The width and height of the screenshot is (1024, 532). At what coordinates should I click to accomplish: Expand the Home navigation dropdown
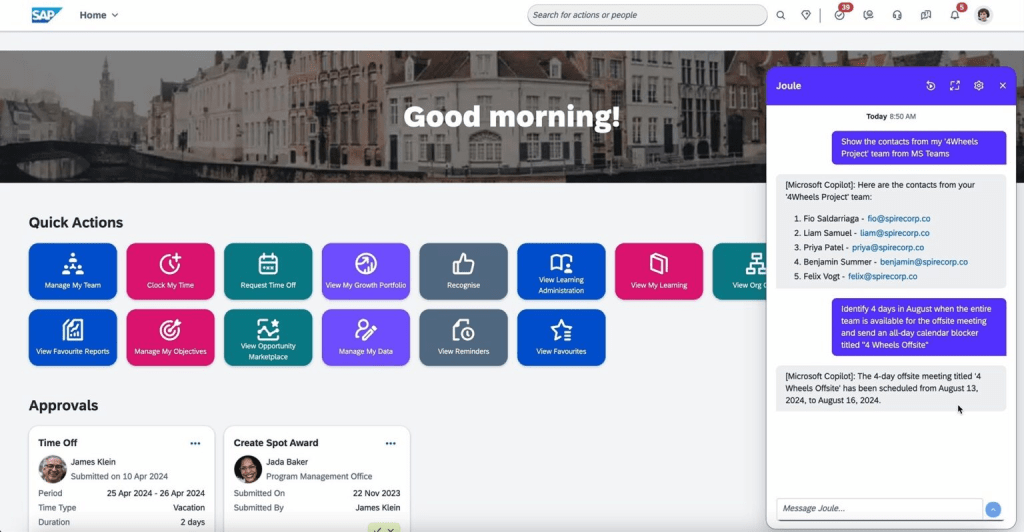point(99,15)
